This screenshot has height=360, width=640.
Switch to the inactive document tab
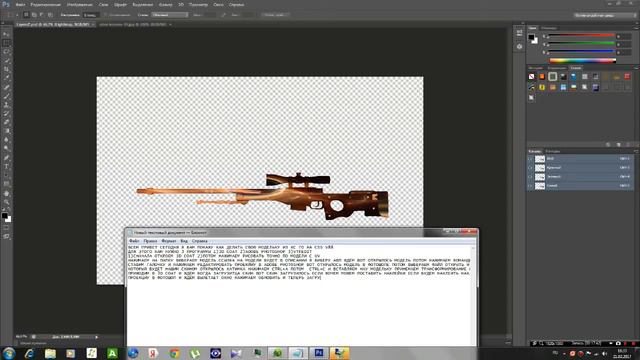[133, 24]
